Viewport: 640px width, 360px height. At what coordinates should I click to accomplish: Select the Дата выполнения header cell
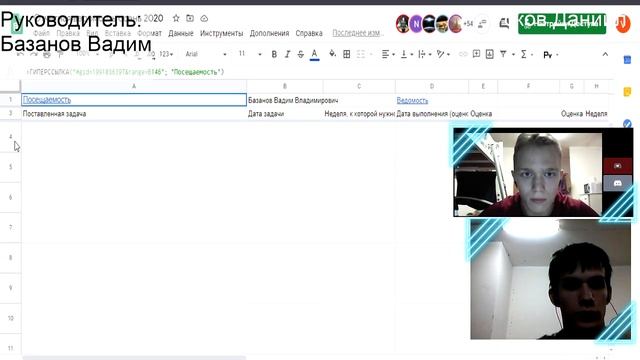[432, 114]
